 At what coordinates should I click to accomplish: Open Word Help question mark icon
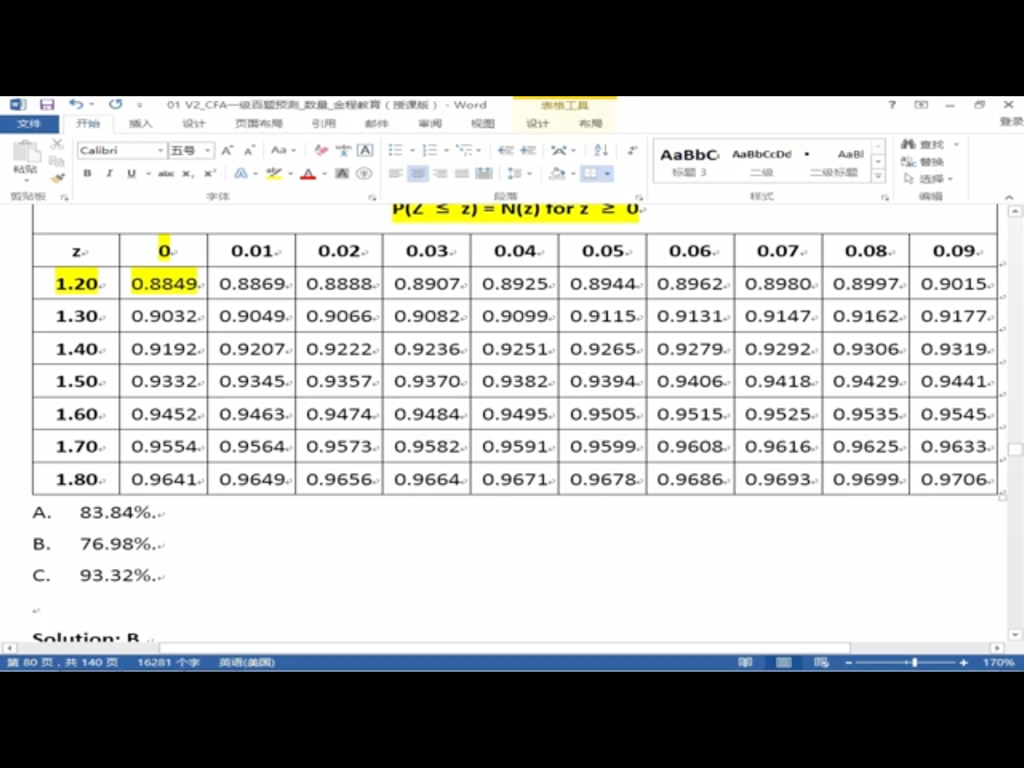892,104
